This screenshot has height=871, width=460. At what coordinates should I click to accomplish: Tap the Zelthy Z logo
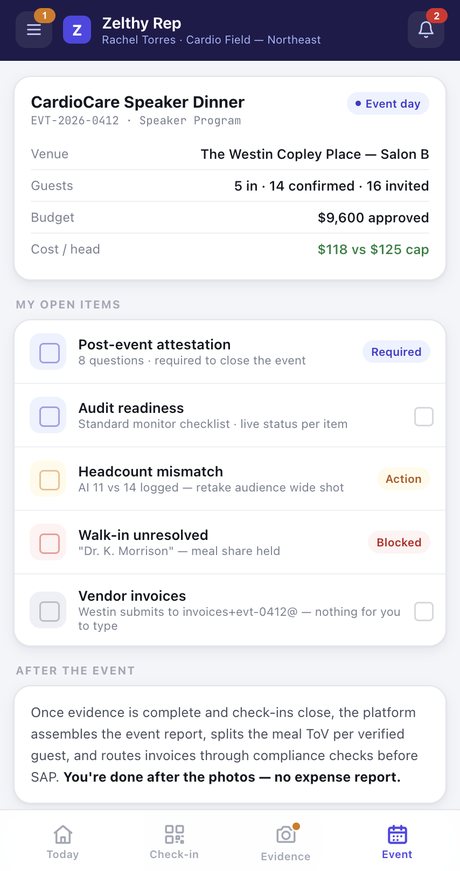[x=77, y=30]
